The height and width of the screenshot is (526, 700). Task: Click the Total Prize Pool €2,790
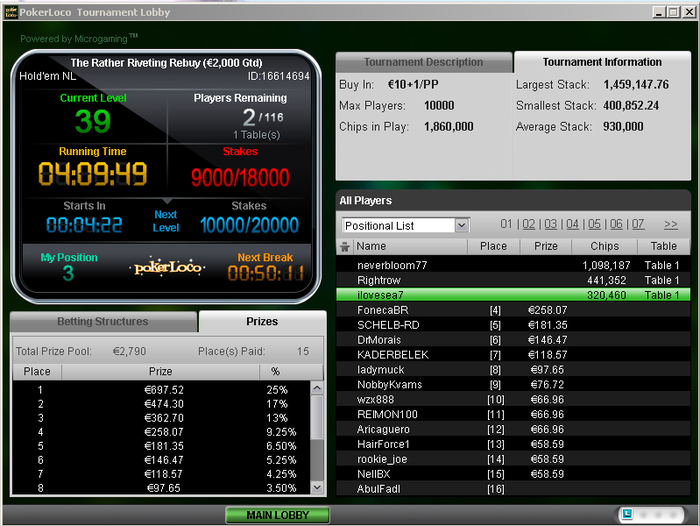tap(129, 351)
